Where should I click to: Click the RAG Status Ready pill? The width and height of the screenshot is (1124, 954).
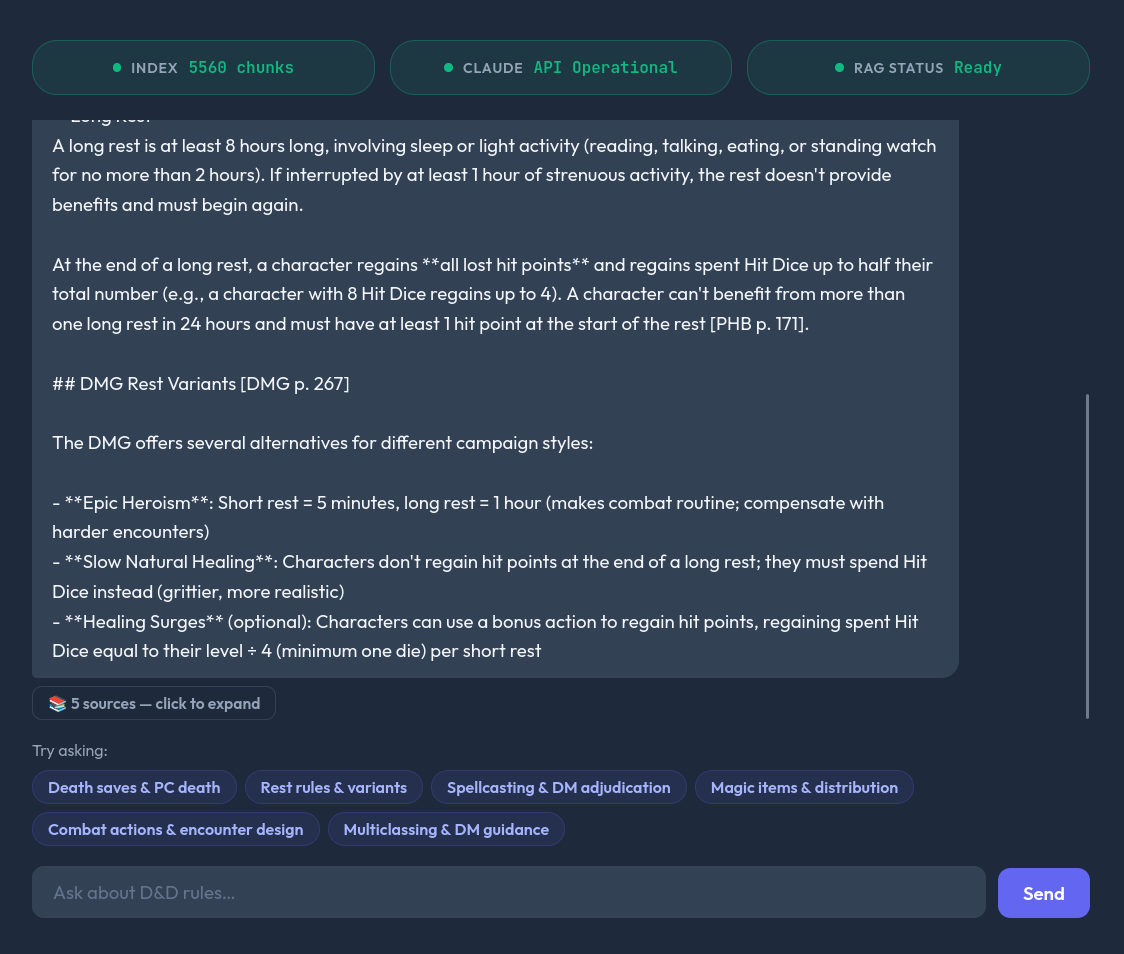(918, 68)
